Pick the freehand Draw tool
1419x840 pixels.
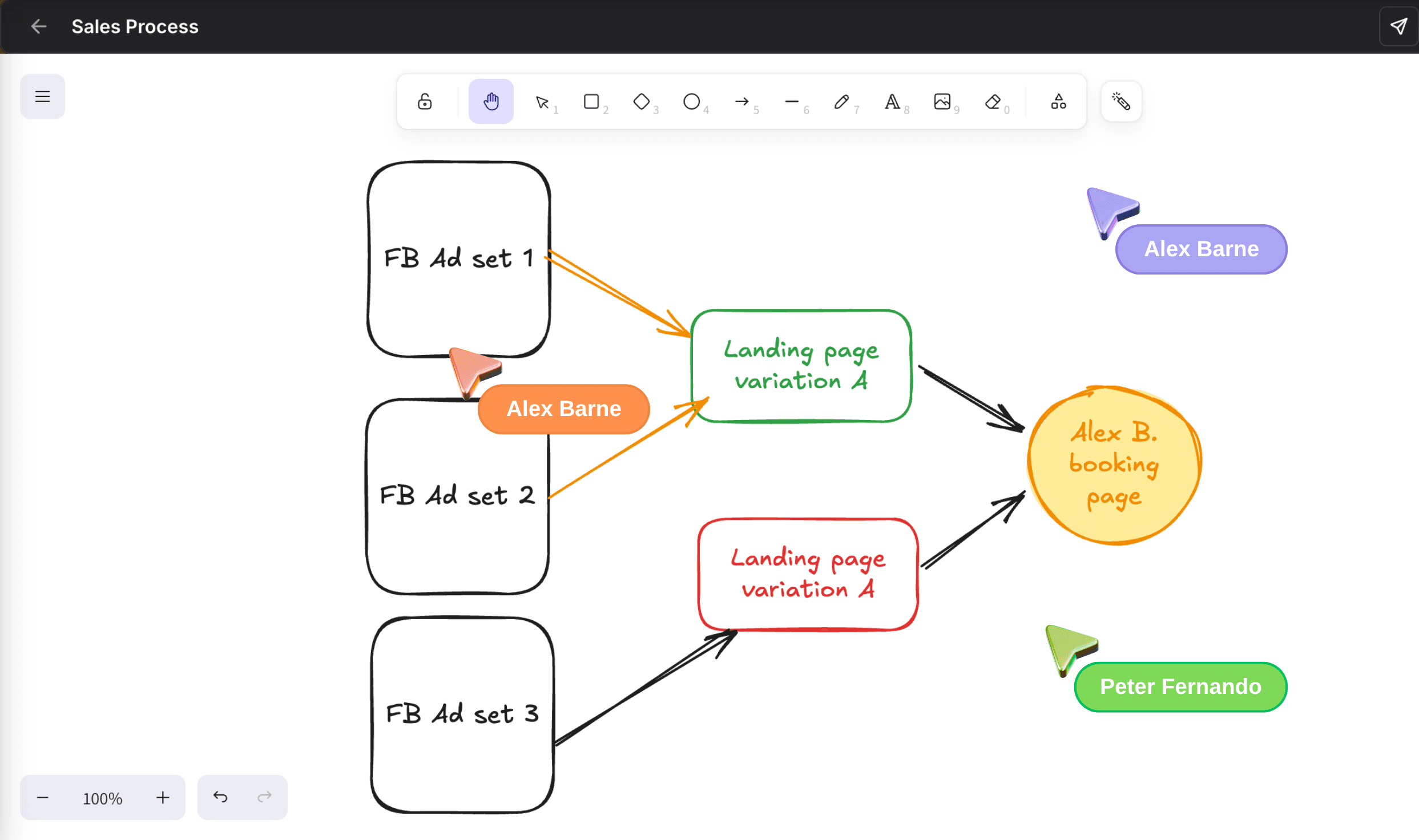click(842, 102)
